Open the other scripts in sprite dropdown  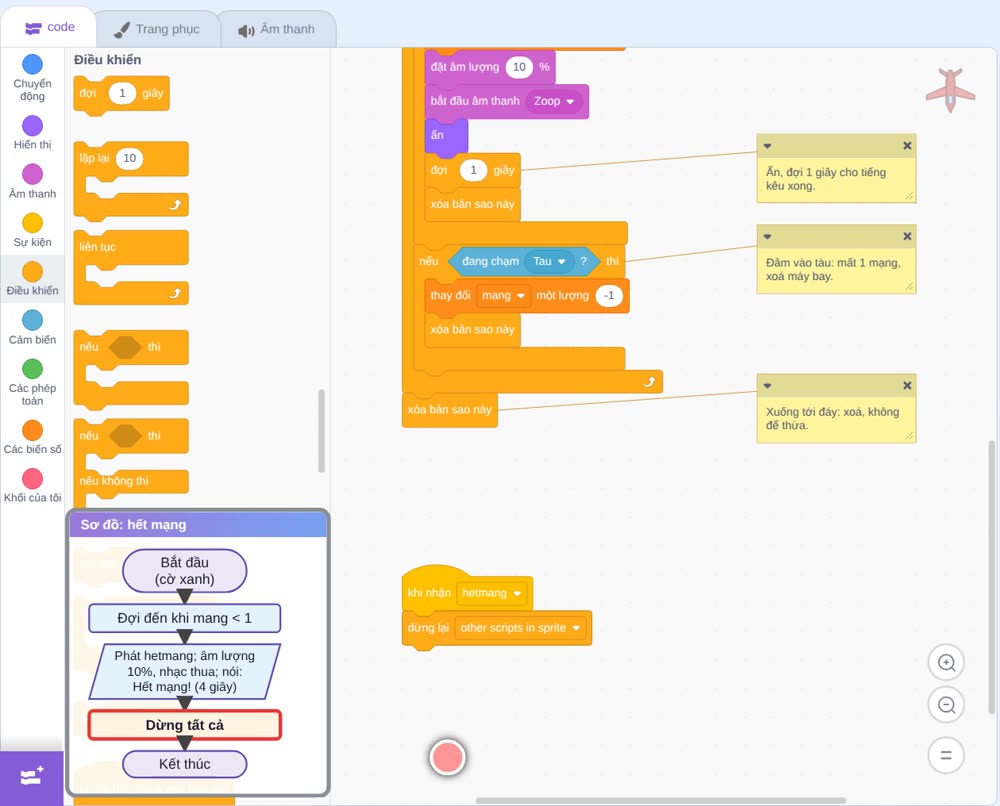click(x=520, y=628)
